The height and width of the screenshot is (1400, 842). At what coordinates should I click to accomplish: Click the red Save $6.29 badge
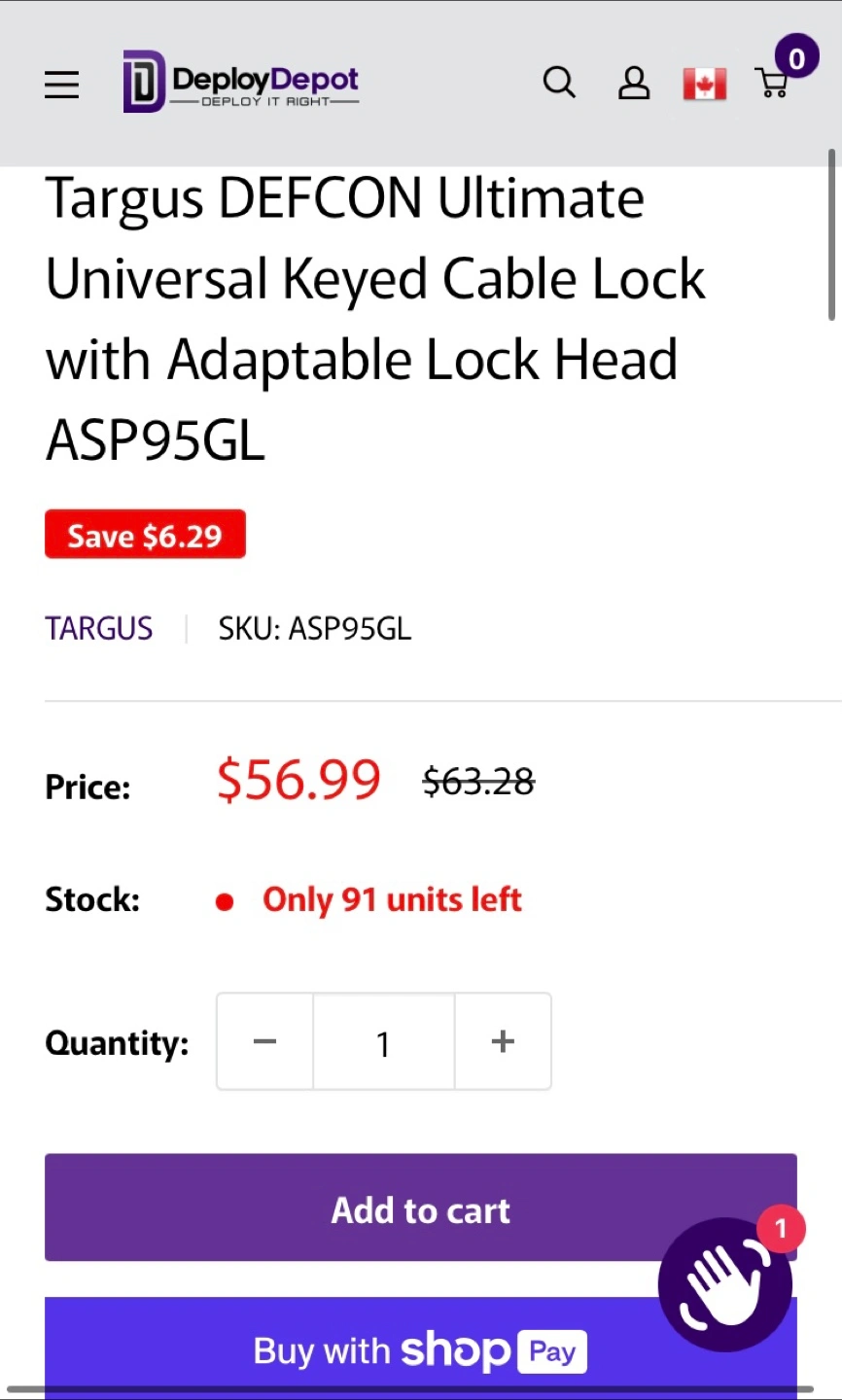pyautogui.click(x=145, y=535)
